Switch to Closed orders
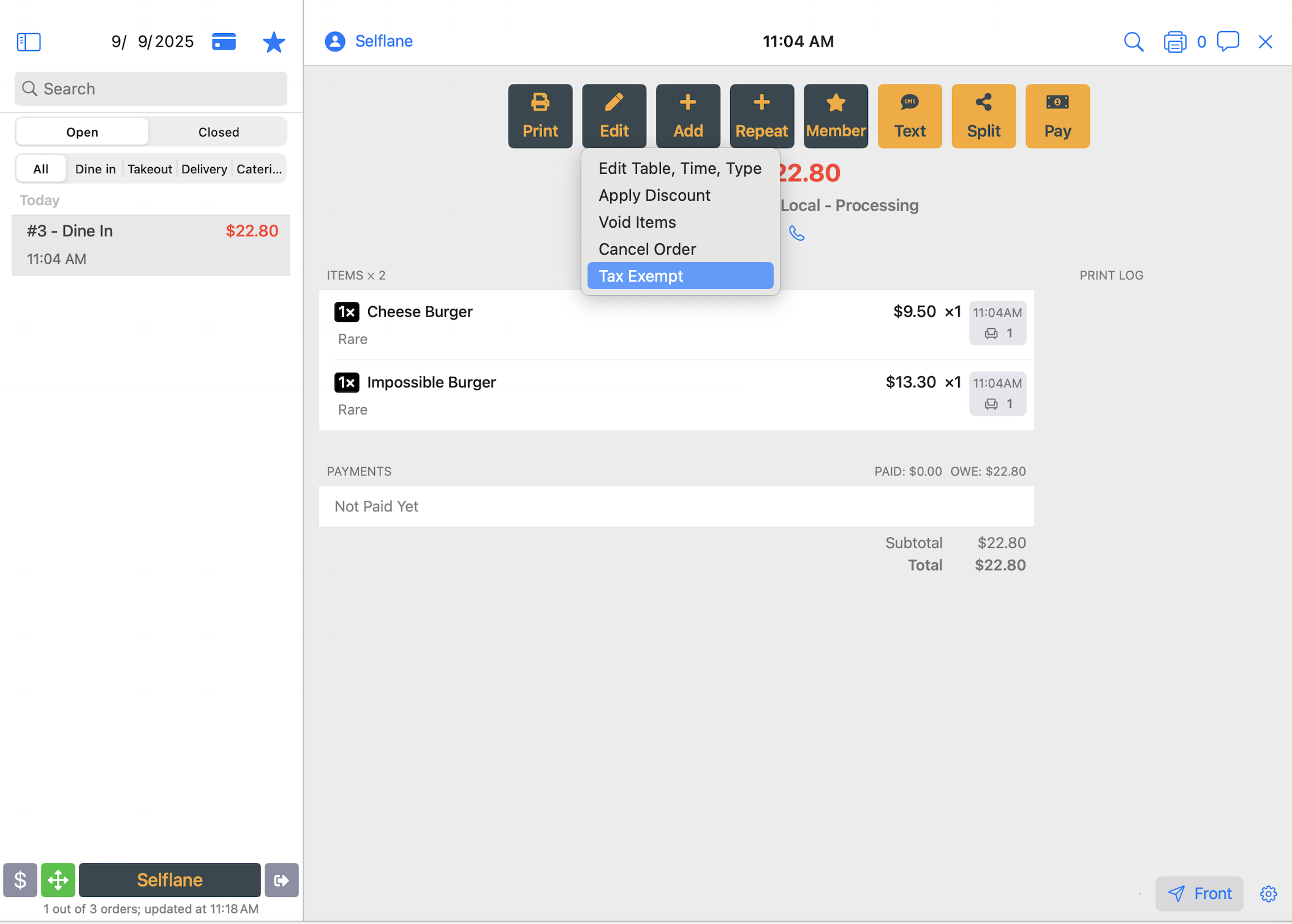Viewport: 1292px width, 924px height. [x=219, y=132]
